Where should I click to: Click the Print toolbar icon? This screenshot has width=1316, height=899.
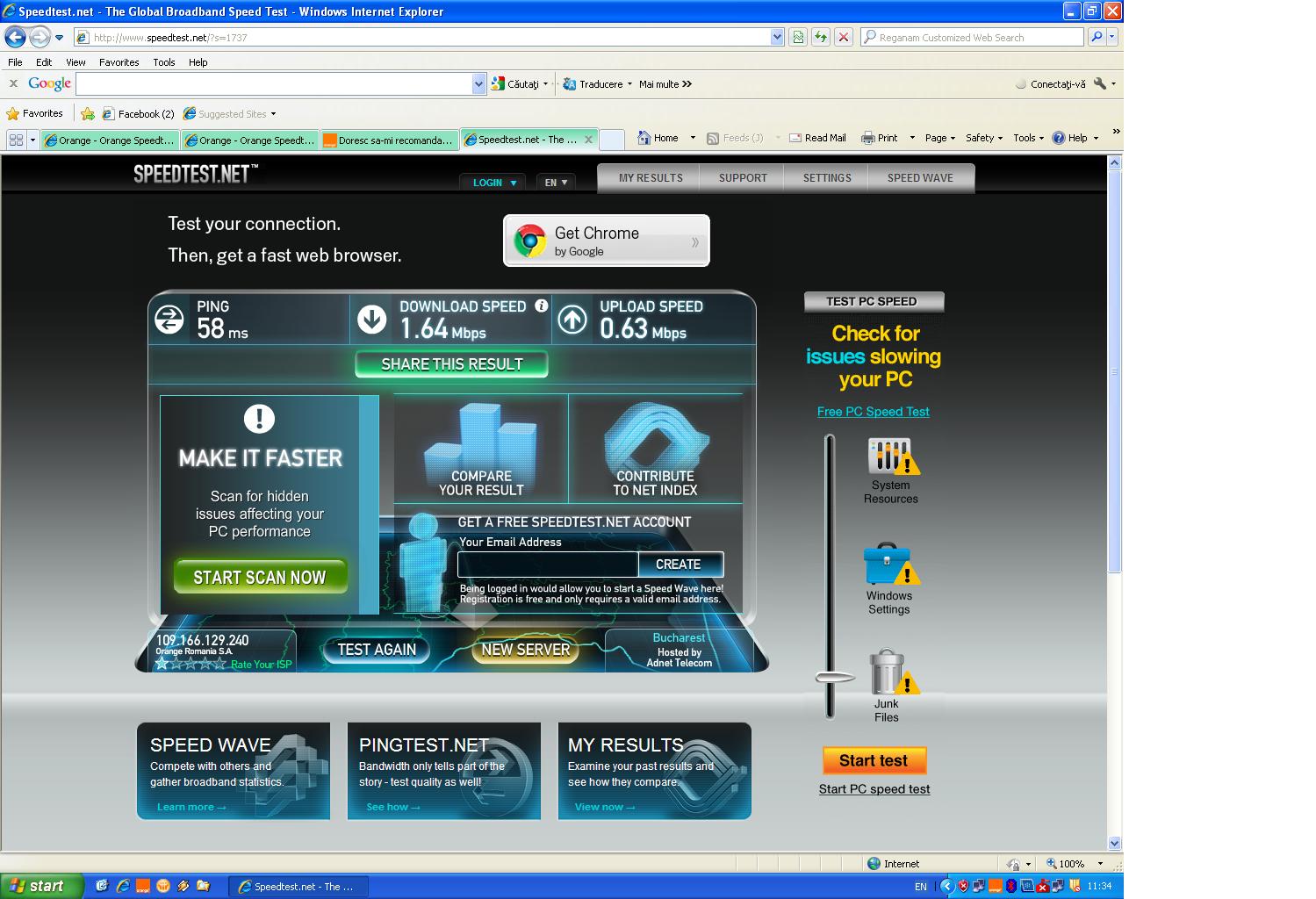click(x=868, y=138)
